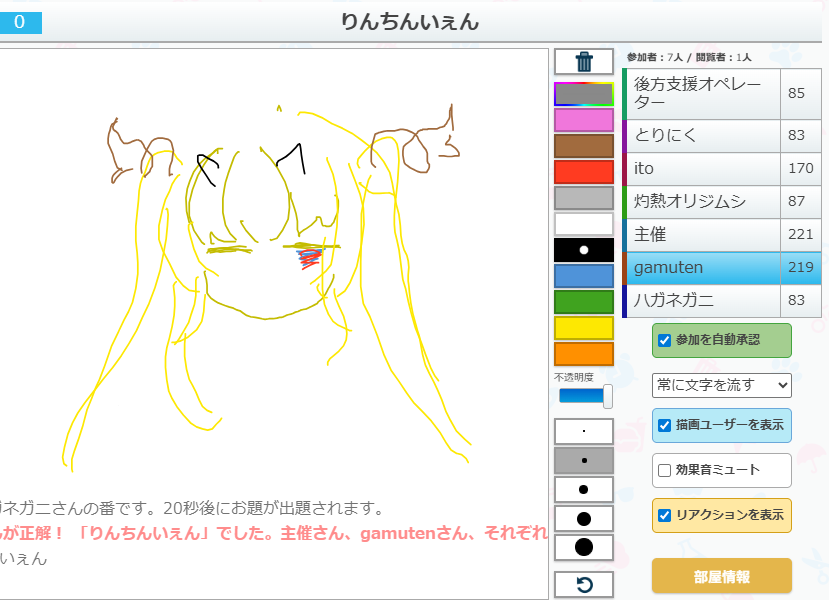This screenshot has width=829, height=600.
Task: Pick the pink color swatch
Action: (x=583, y=120)
